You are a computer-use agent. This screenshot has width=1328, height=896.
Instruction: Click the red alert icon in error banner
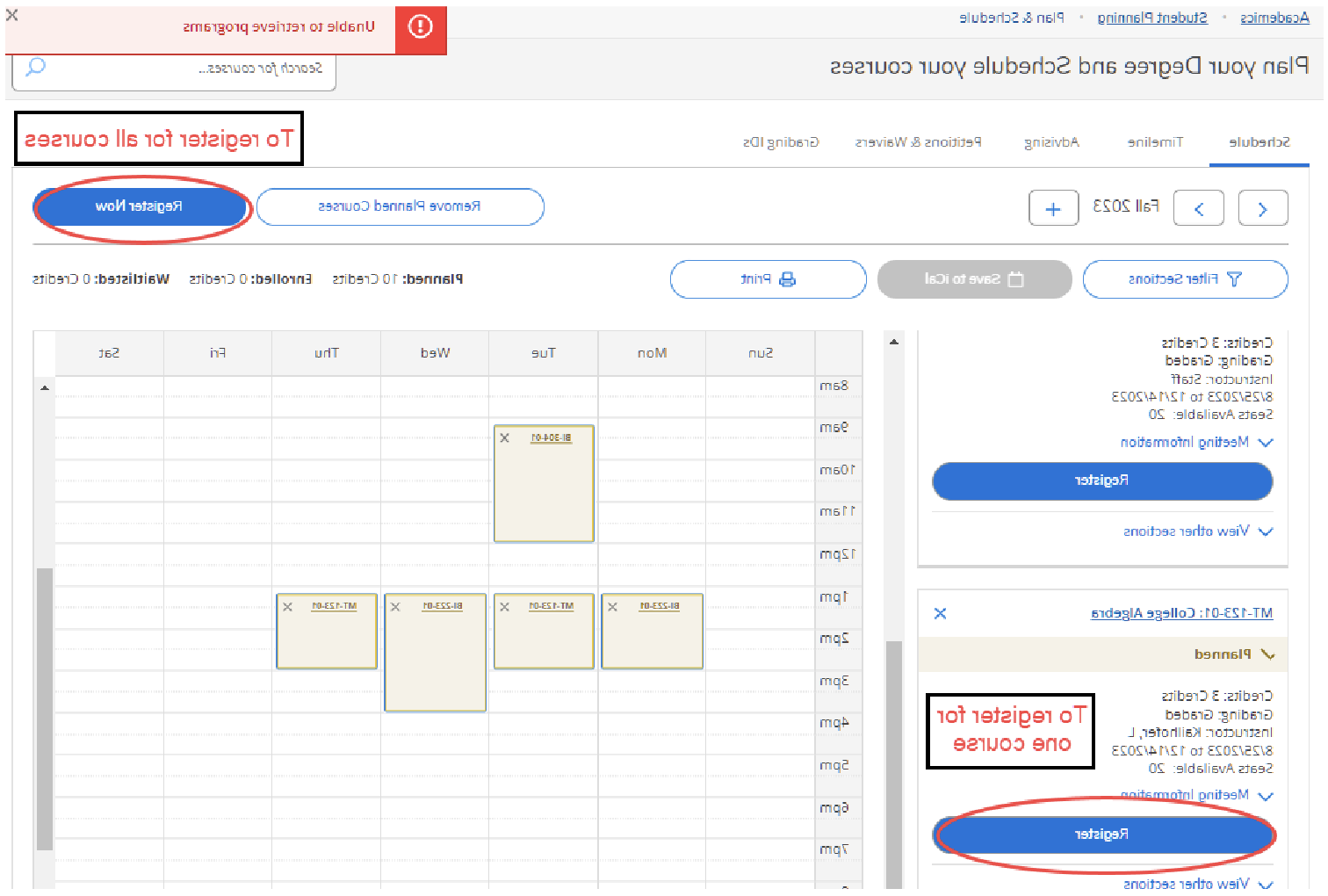[421, 27]
